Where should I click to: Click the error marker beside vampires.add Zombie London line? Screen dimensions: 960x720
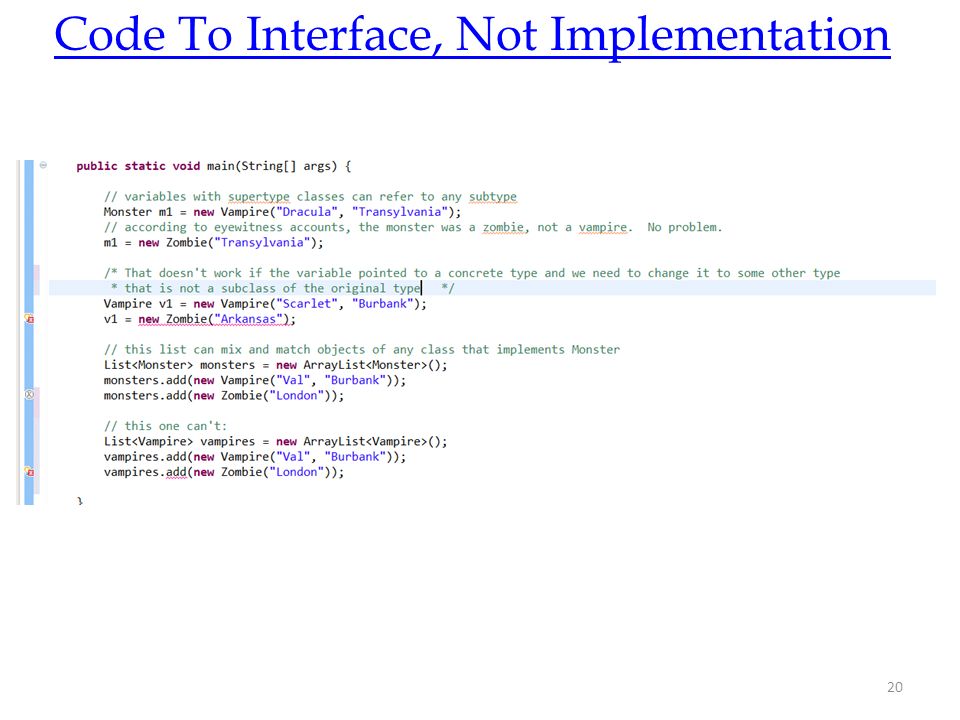[29, 472]
